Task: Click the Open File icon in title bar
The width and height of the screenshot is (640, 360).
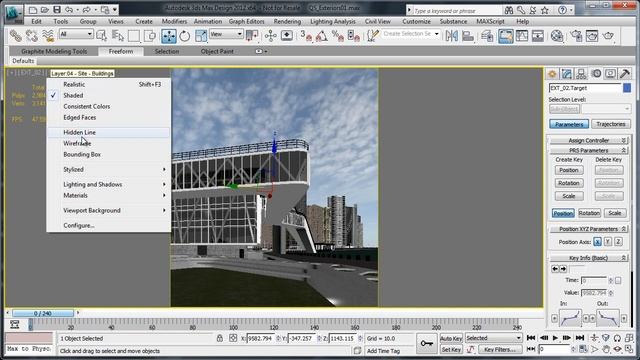Action: pyautogui.click(x=45, y=9)
